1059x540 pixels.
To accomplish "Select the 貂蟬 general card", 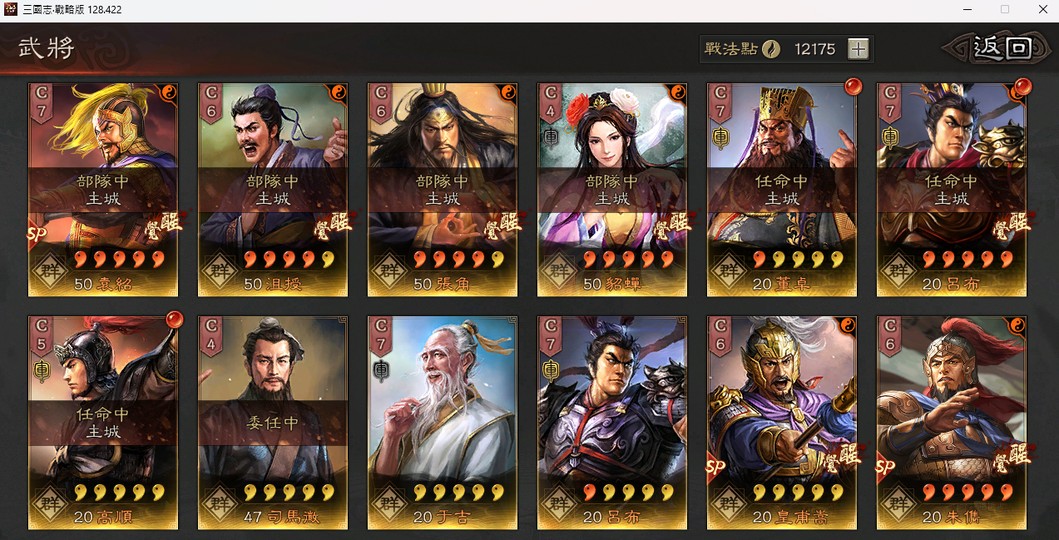I will (612, 190).
